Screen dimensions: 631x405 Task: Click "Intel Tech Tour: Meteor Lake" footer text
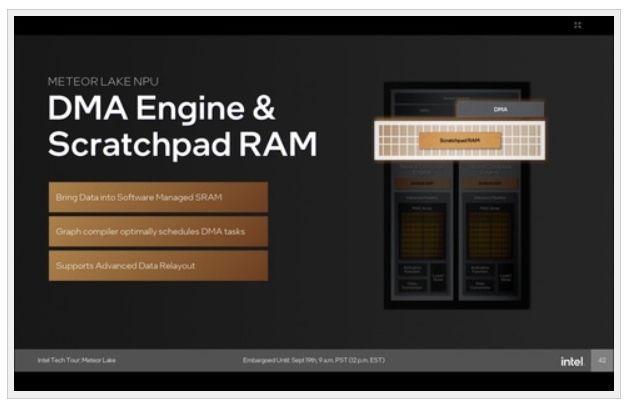click(x=77, y=360)
